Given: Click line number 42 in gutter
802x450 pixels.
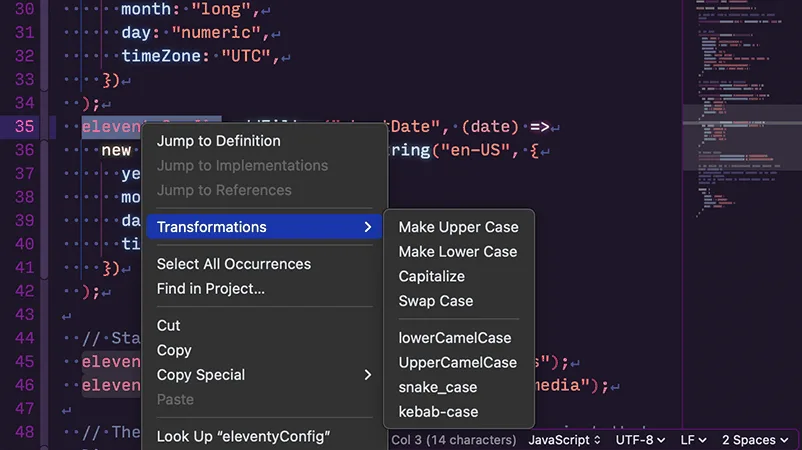Looking at the screenshot, I should coord(24,291).
